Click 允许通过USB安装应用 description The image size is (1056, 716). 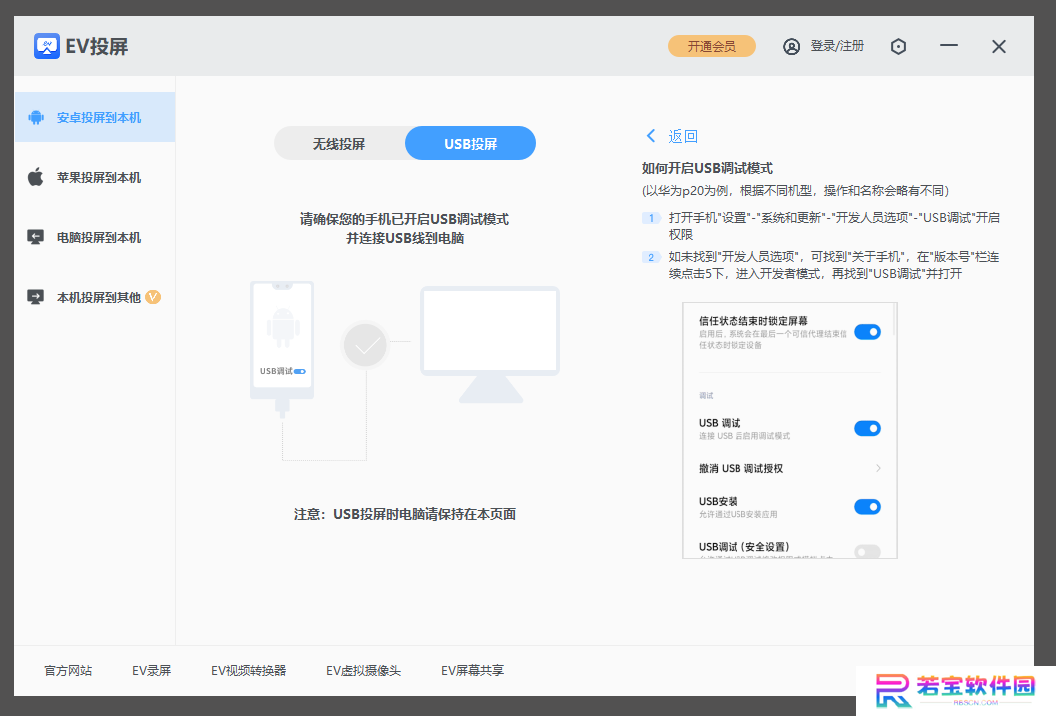[x=738, y=515]
